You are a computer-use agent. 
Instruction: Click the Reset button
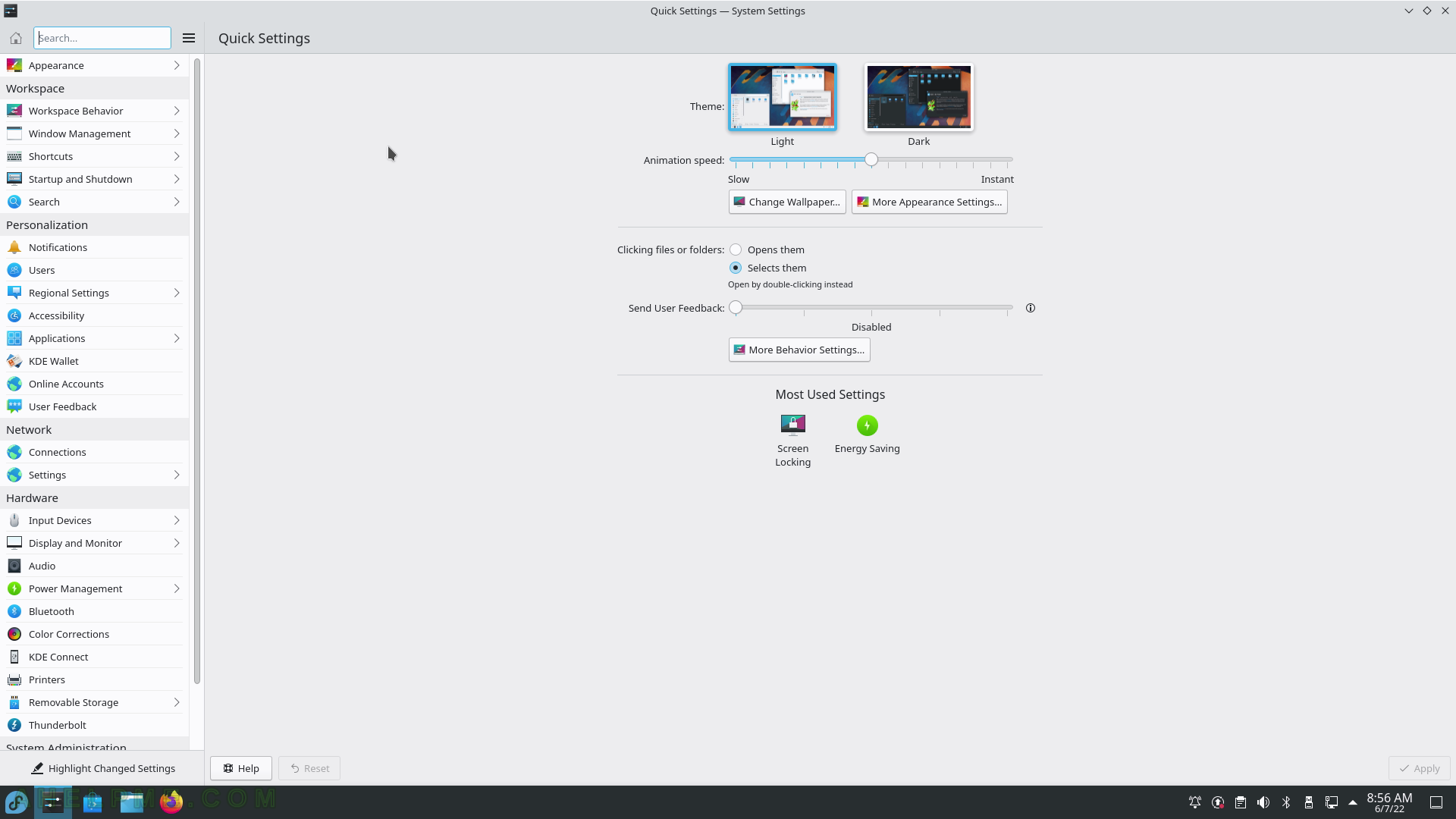[309, 768]
